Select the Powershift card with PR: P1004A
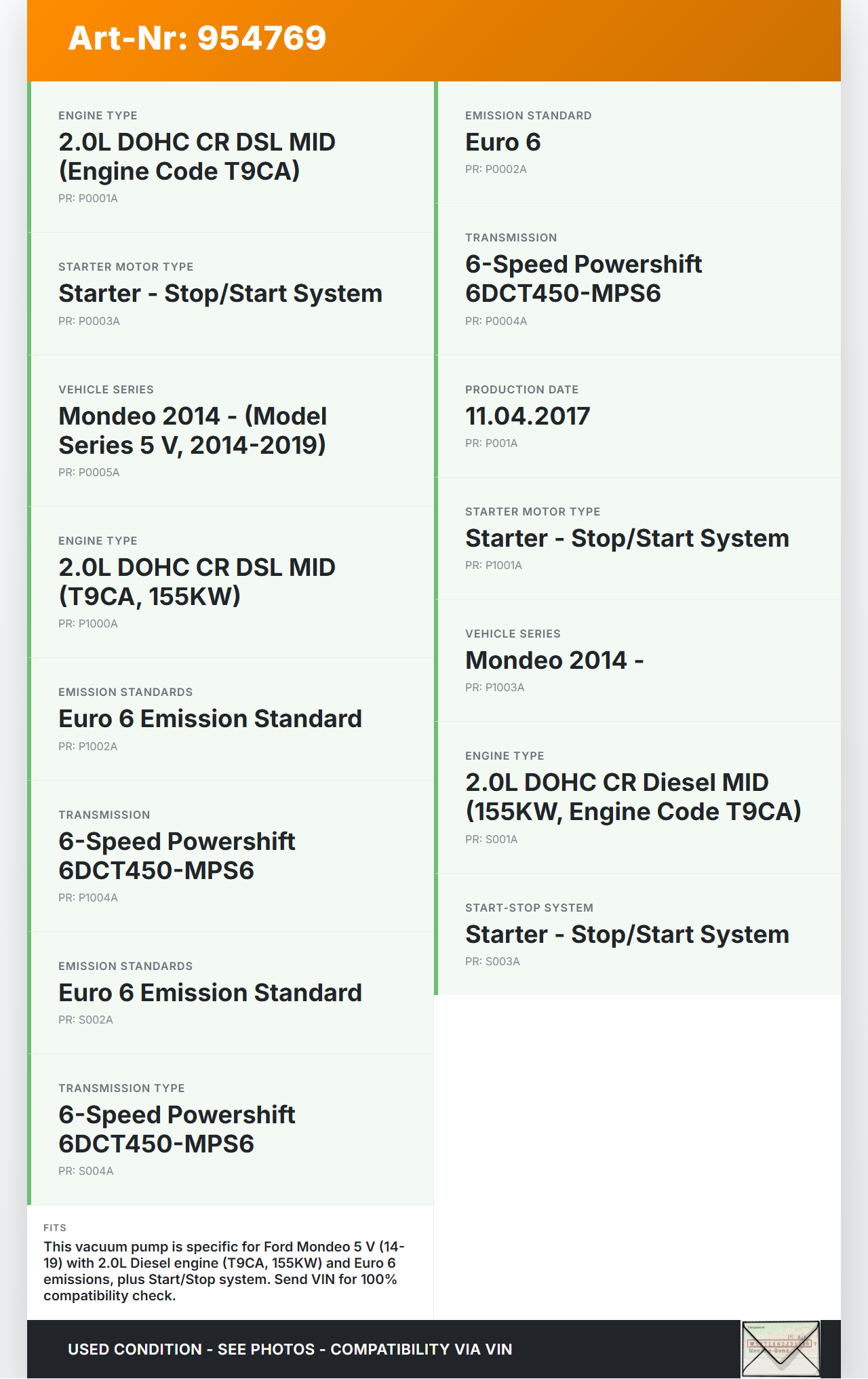This screenshot has width=868, height=1379. (x=231, y=856)
